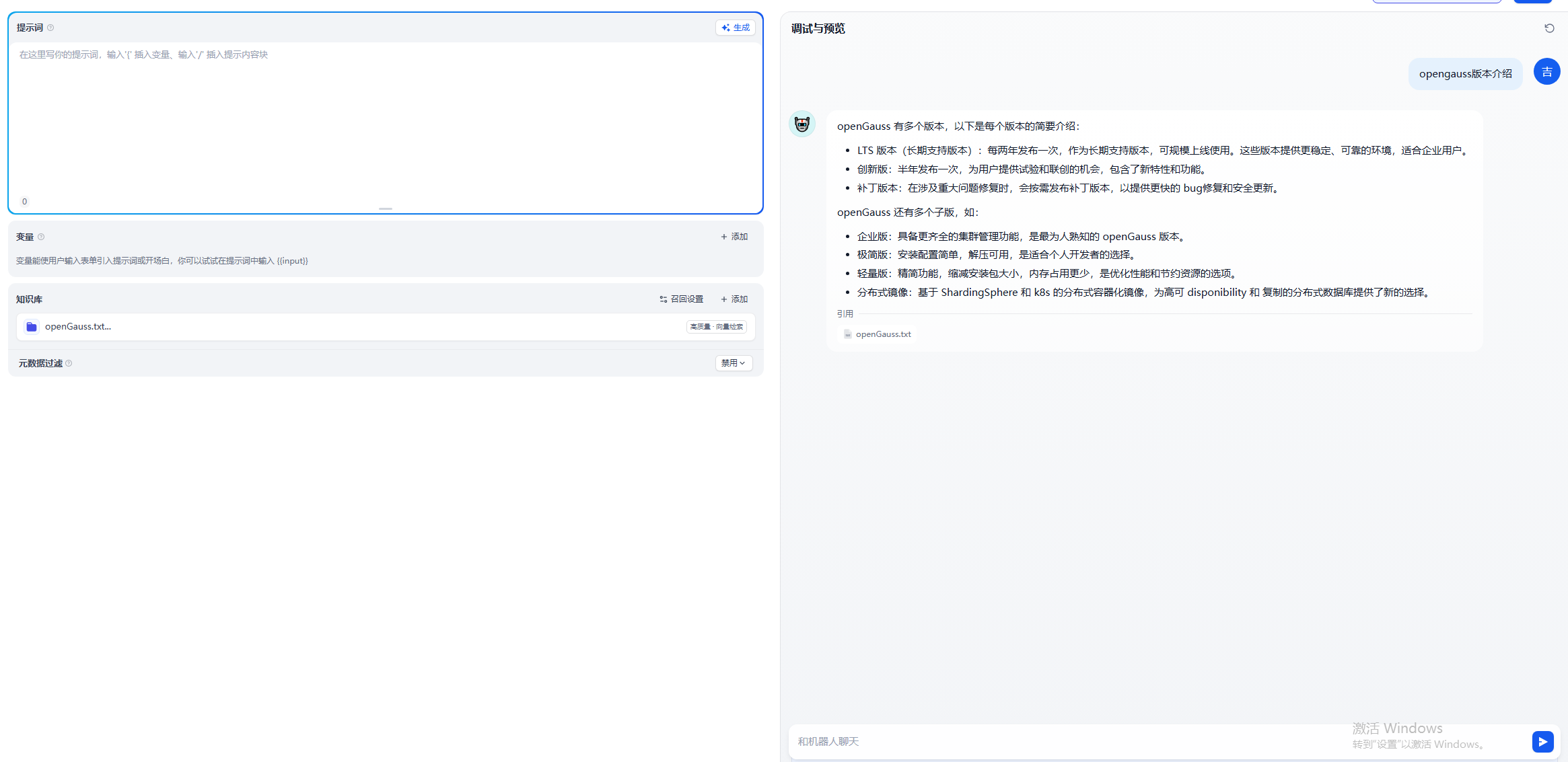This screenshot has height=762, width=1568.
Task: Add a new variable with 添加
Action: pos(734,237)
